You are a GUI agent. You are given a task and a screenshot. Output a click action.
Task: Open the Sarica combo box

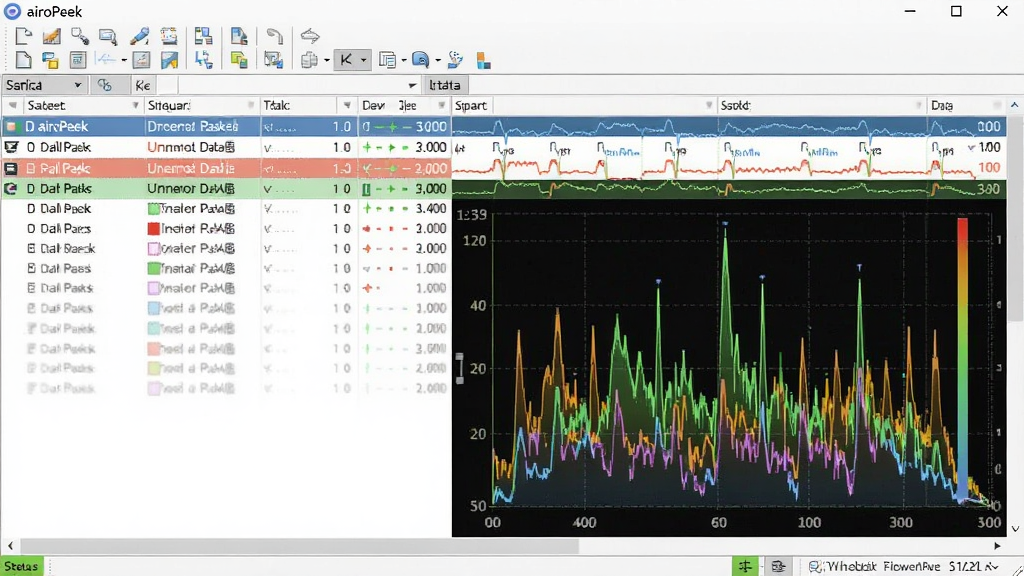point(44,85)
